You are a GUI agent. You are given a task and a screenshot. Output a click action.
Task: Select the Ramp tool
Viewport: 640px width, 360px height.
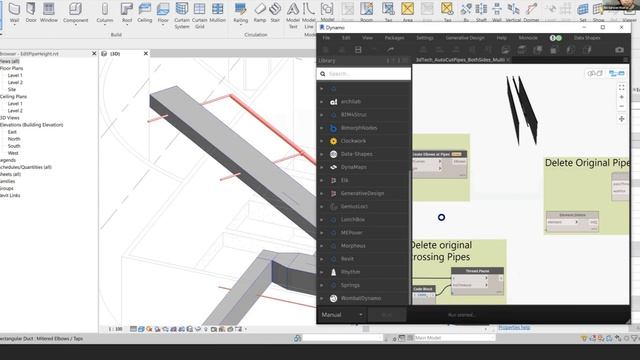tap(260, 12)
